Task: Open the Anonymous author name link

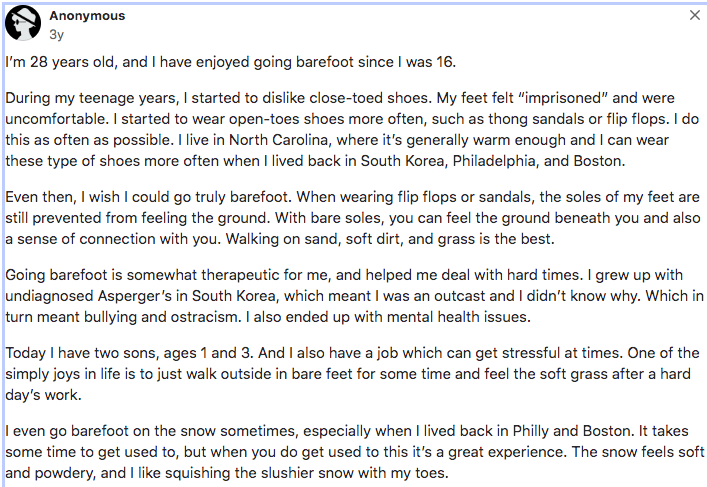Action: pyautogui.click(x=87, y=16)
